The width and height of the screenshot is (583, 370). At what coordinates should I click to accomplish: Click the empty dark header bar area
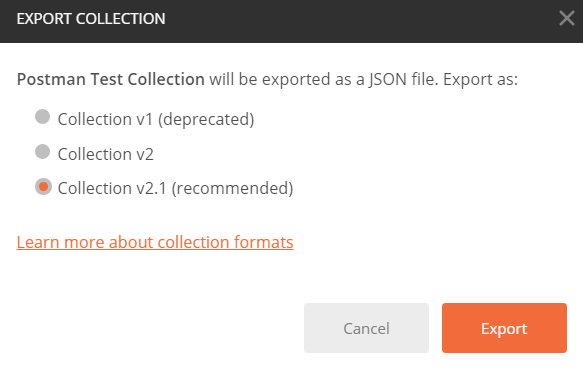361,19
